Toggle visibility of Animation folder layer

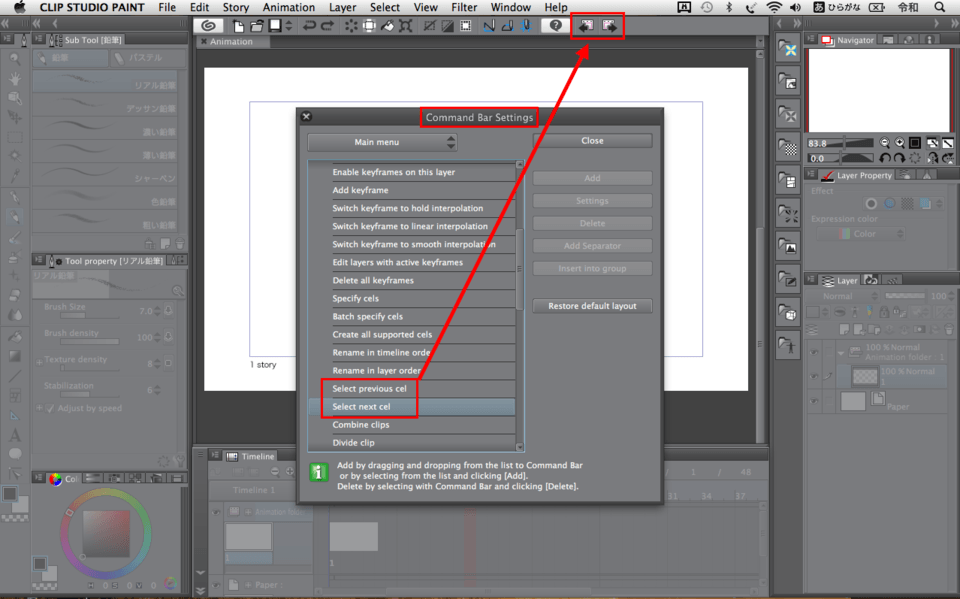tap(814, 352)
